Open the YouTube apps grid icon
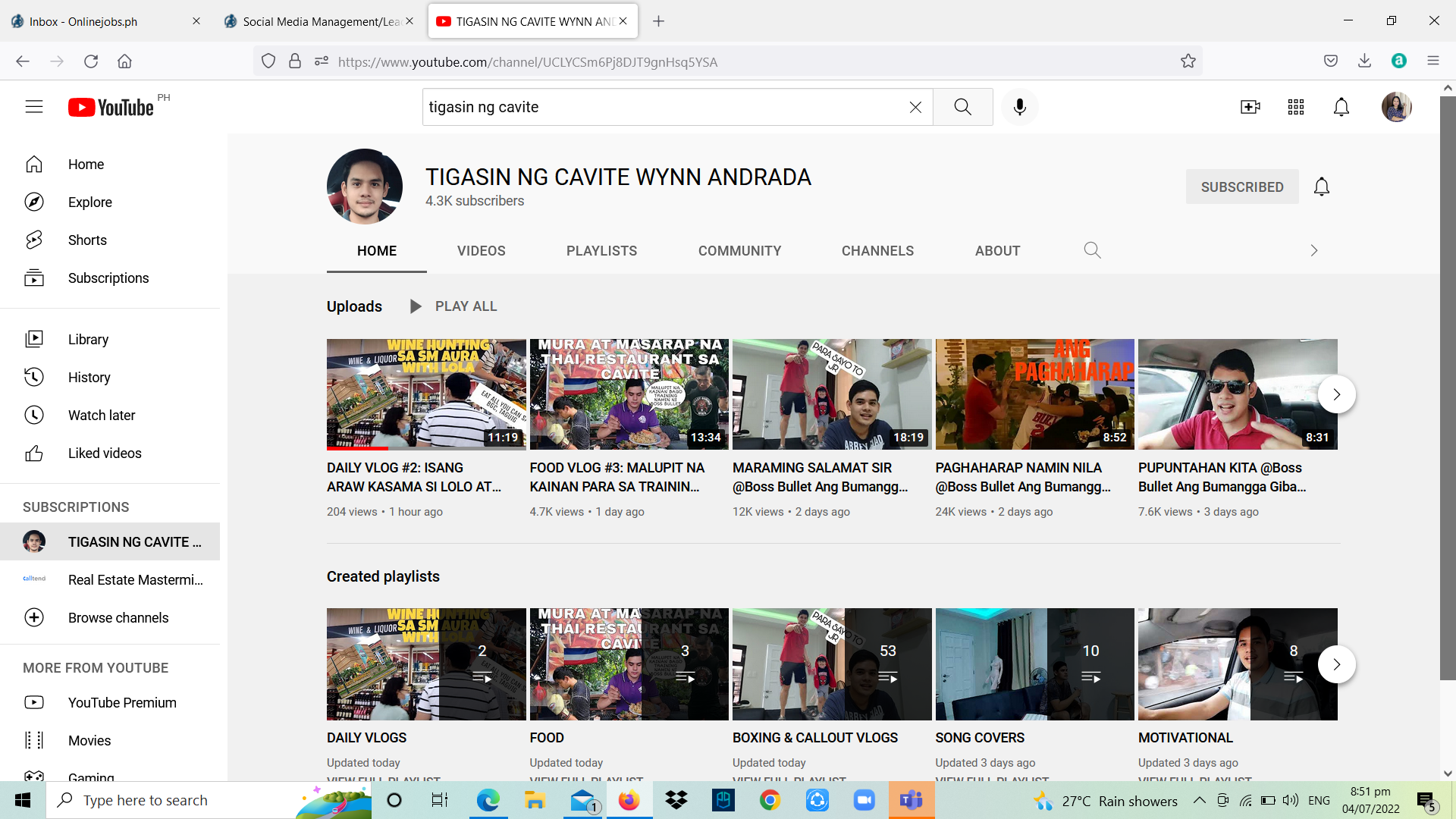The height and width of the screenshot is (819, 1456). coord(1295,107)
